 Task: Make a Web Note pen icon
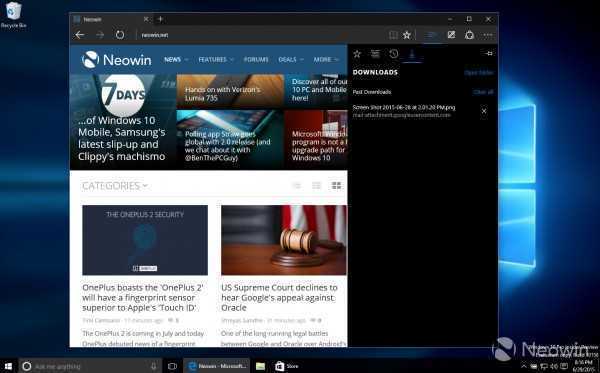pyautogui.click(x=452, y=35)
